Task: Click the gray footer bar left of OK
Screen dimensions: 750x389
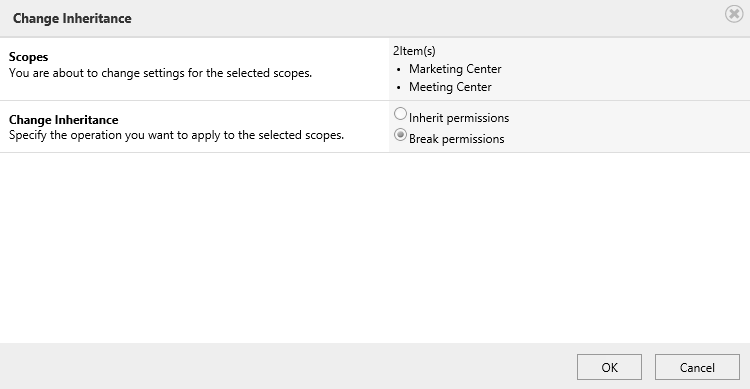Action: coord(287,366)
